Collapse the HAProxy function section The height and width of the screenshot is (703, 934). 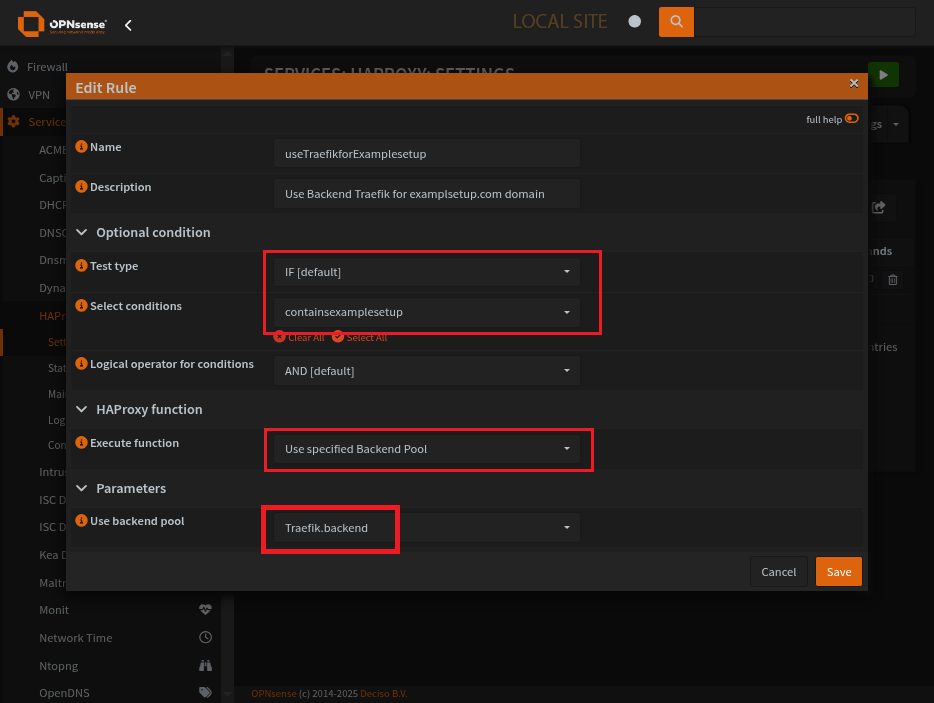[82, 409]
